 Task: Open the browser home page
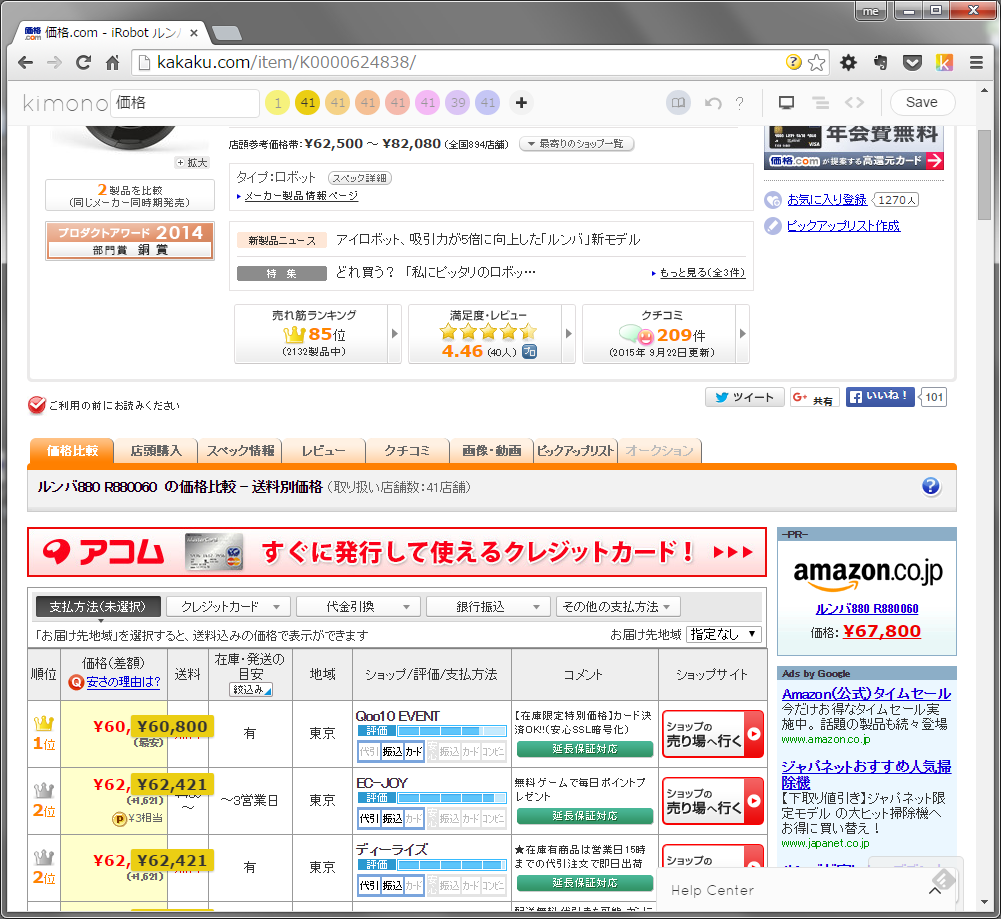(x=112, y=63)
